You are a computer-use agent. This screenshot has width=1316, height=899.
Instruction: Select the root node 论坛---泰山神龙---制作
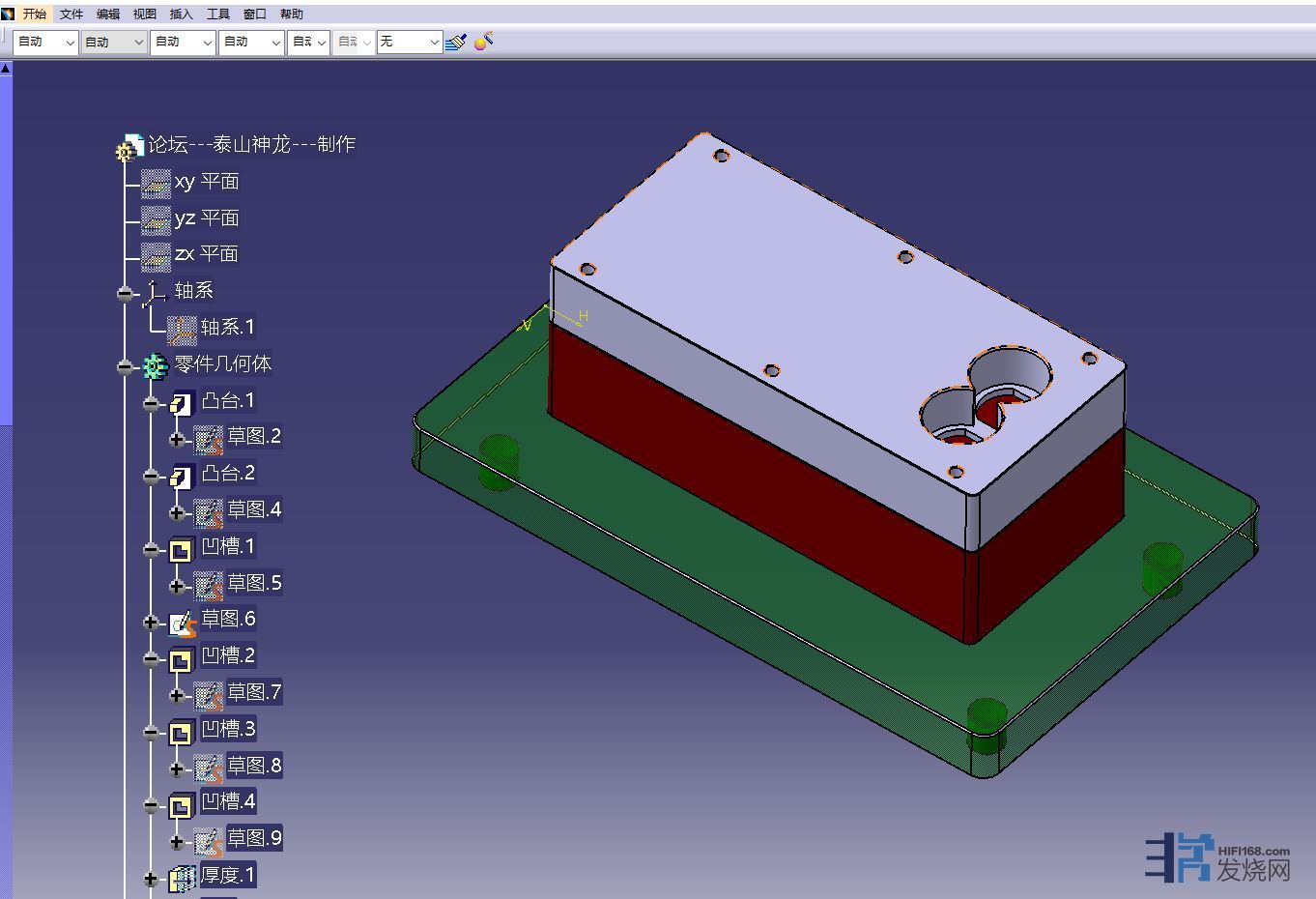point(251,144)
